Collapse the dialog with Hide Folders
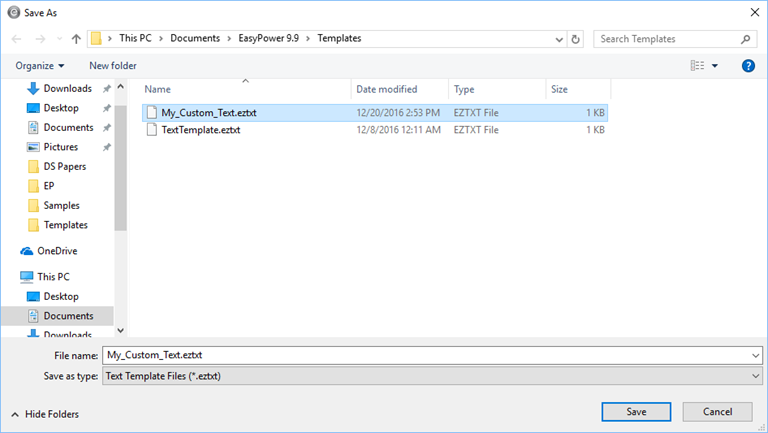Viewport: 768px width, 433px height. 45,414
